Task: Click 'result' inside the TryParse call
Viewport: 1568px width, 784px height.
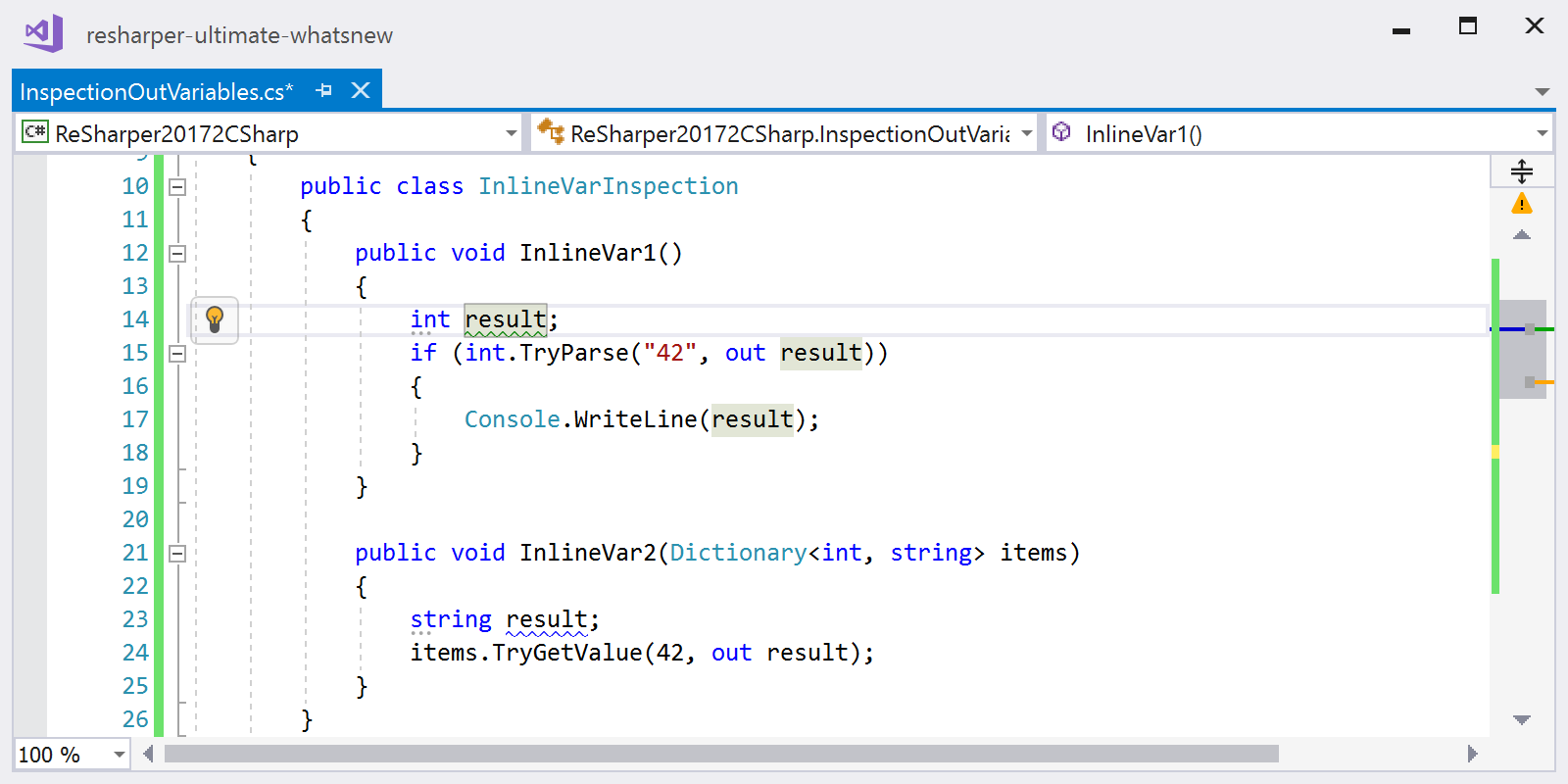Action: pyautogui.click(x=821, y=353)
